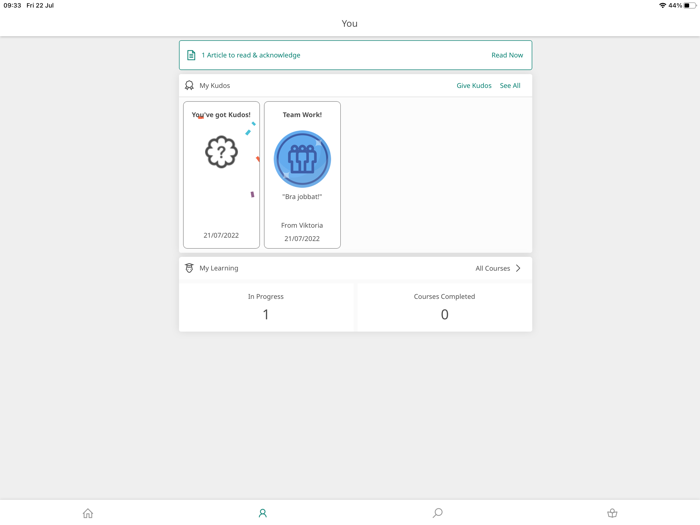Open the In Progress courses tile
The width and height of the screenshot is (700, 525).
(x=266, y=307)
